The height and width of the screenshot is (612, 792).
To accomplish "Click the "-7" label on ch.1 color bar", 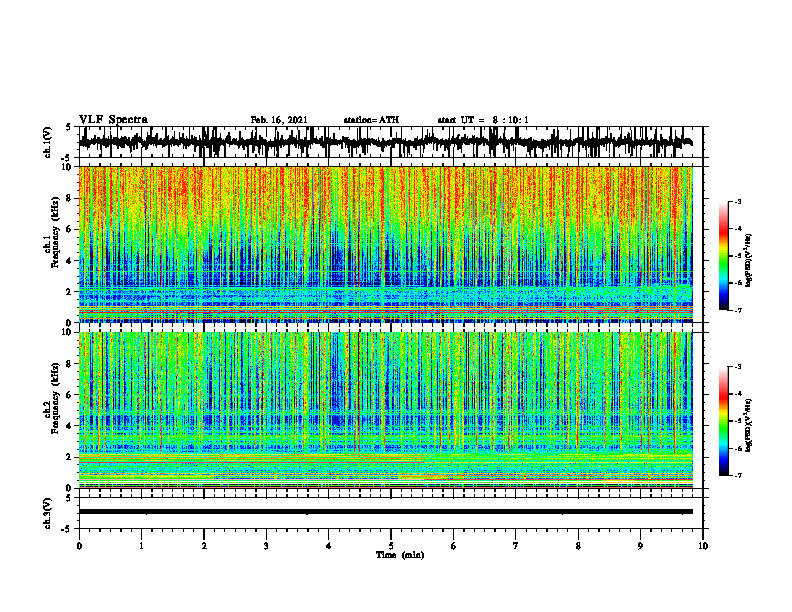I will pos(738,310).
